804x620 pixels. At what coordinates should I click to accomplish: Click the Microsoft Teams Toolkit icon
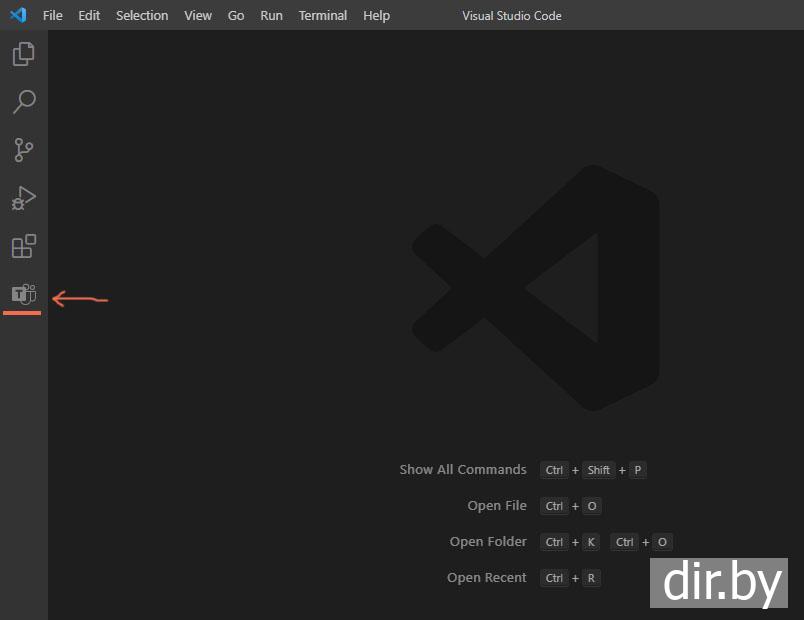pos(24,294)
